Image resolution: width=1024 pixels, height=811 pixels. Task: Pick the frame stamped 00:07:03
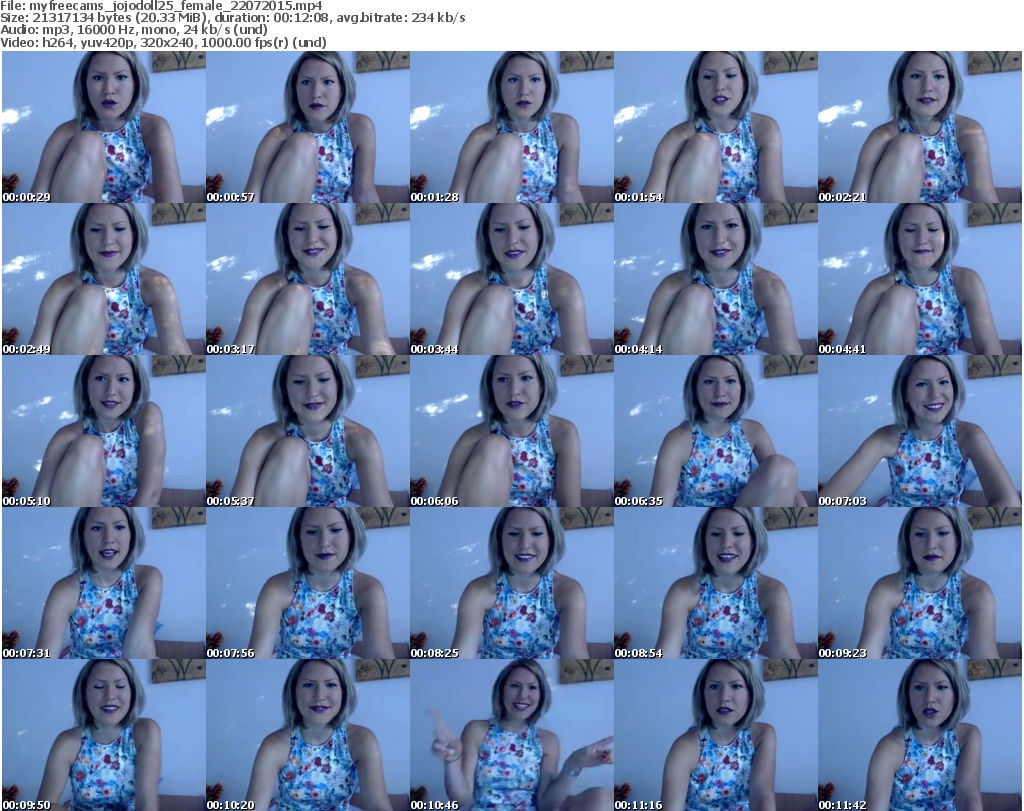(x=920, y=431)
